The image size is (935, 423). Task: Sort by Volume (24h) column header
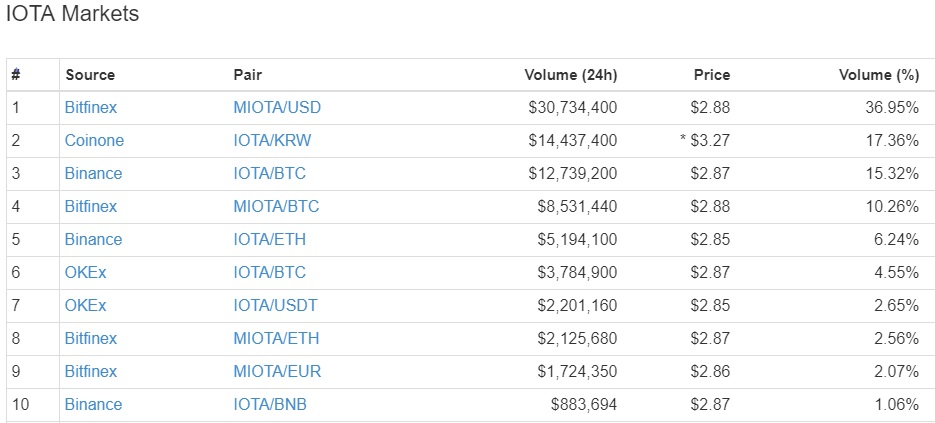tap(571, 75)
